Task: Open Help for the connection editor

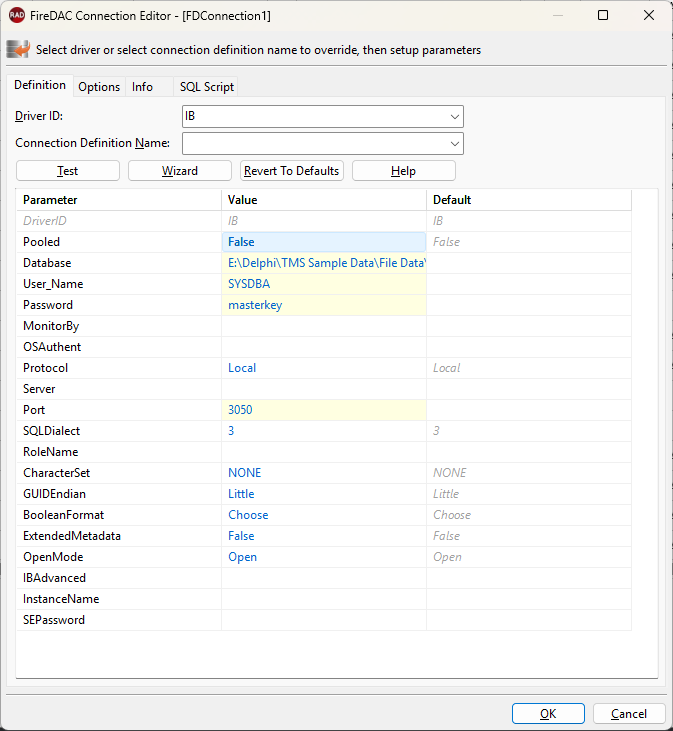Action: pos(403,171)
